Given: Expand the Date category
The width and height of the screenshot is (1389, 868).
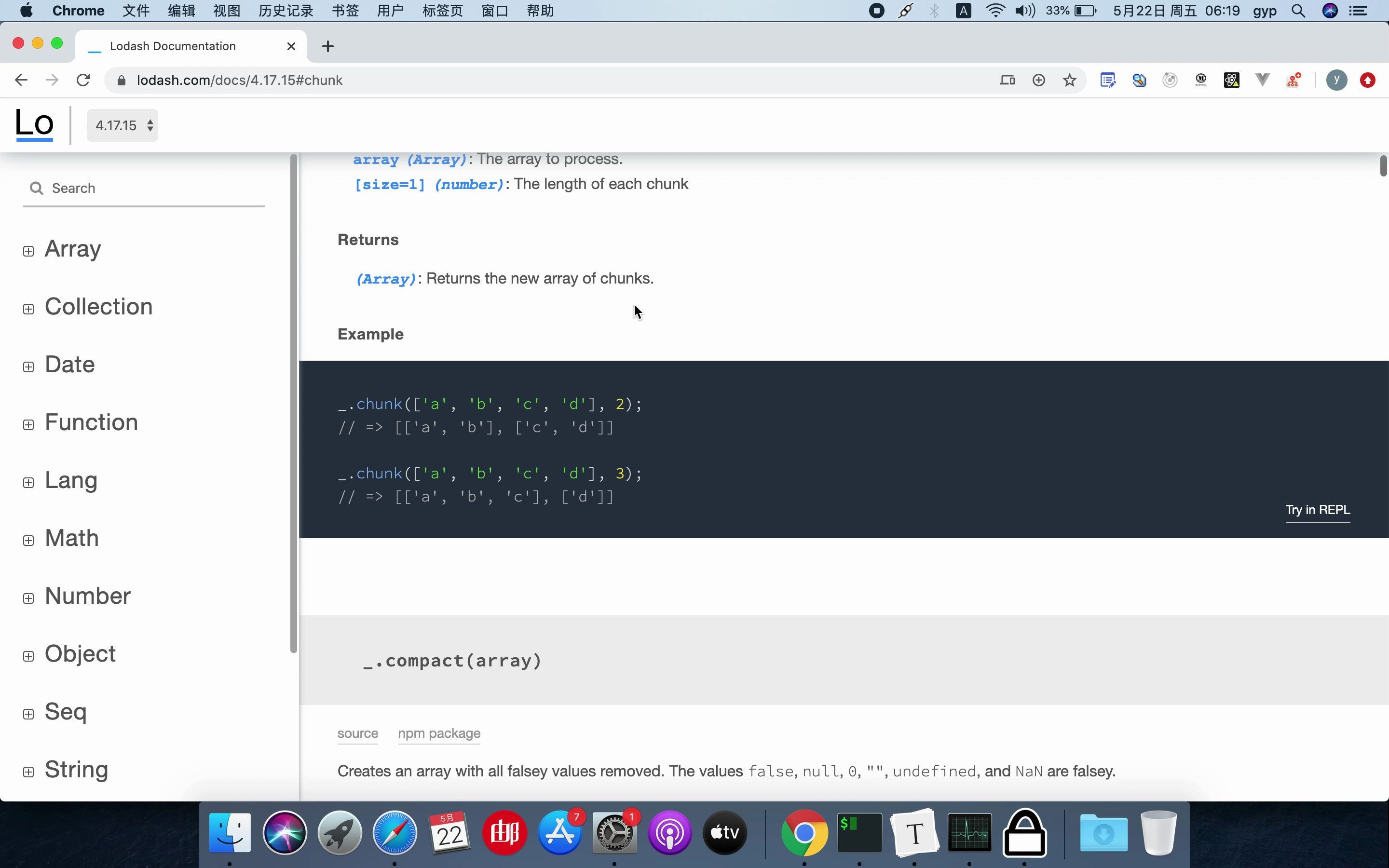Looking at the screenshot, I should coord(28,367).
